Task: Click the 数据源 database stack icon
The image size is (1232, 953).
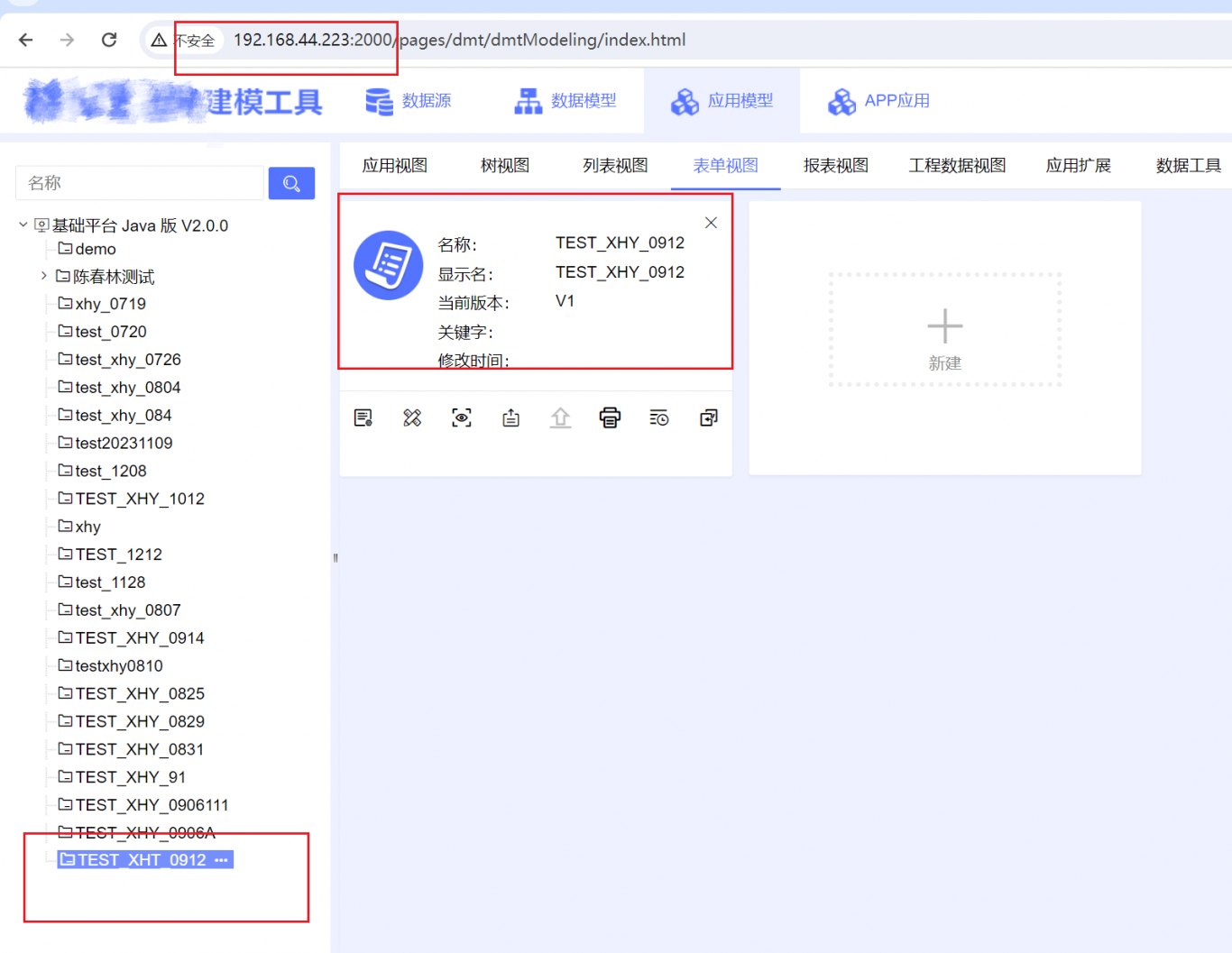Action: [379, 102]
